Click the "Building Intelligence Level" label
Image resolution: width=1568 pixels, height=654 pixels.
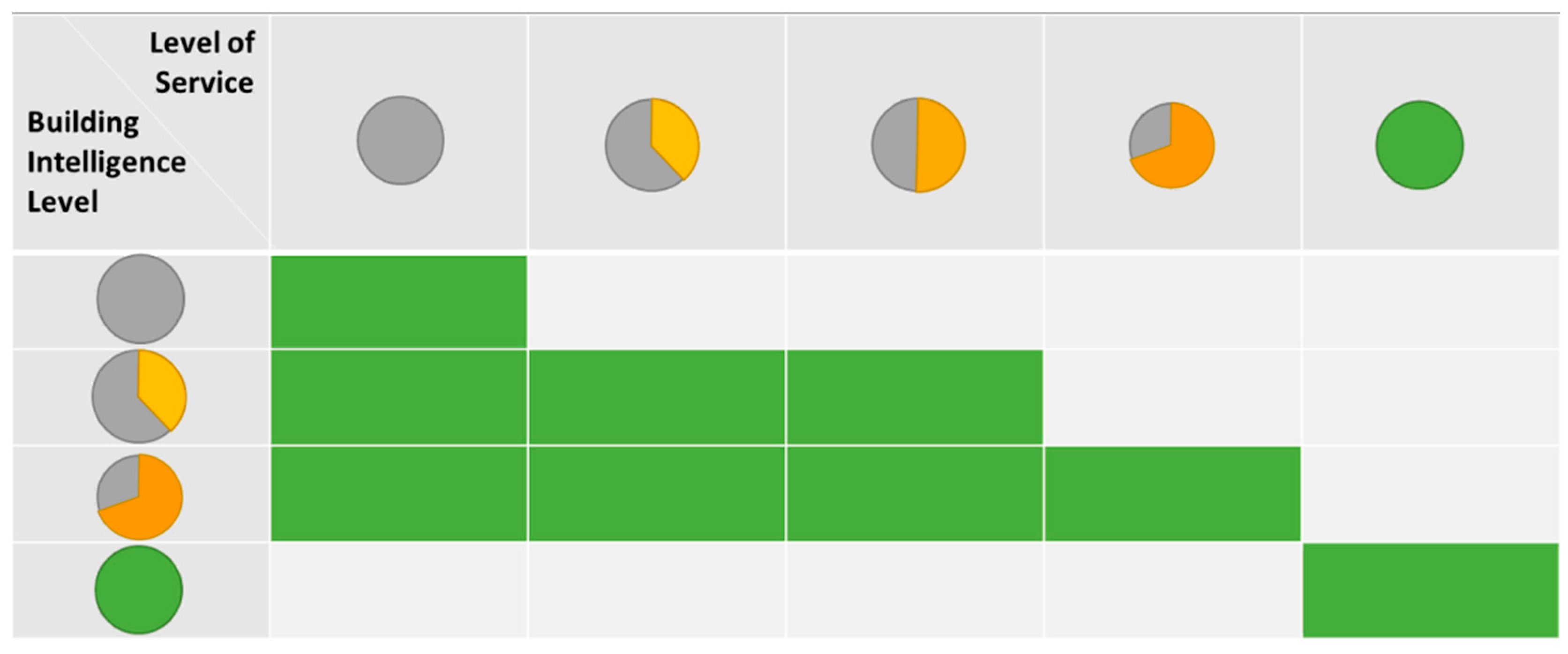coord(106,162)
